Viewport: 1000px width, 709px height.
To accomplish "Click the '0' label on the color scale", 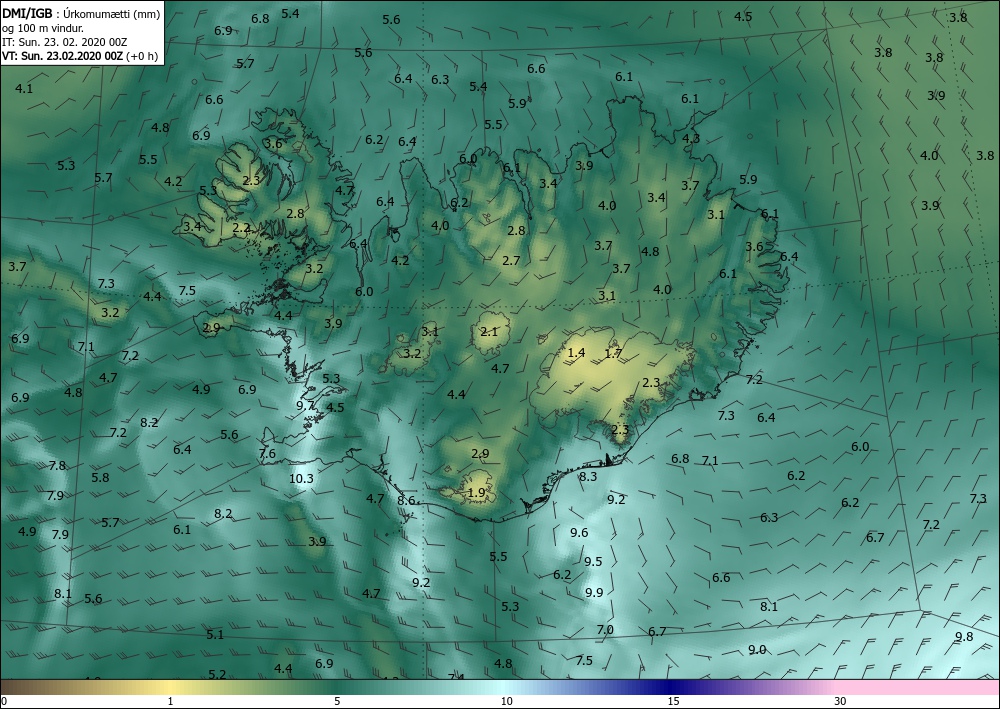I will pyautogui.click(x=4, y=701).
